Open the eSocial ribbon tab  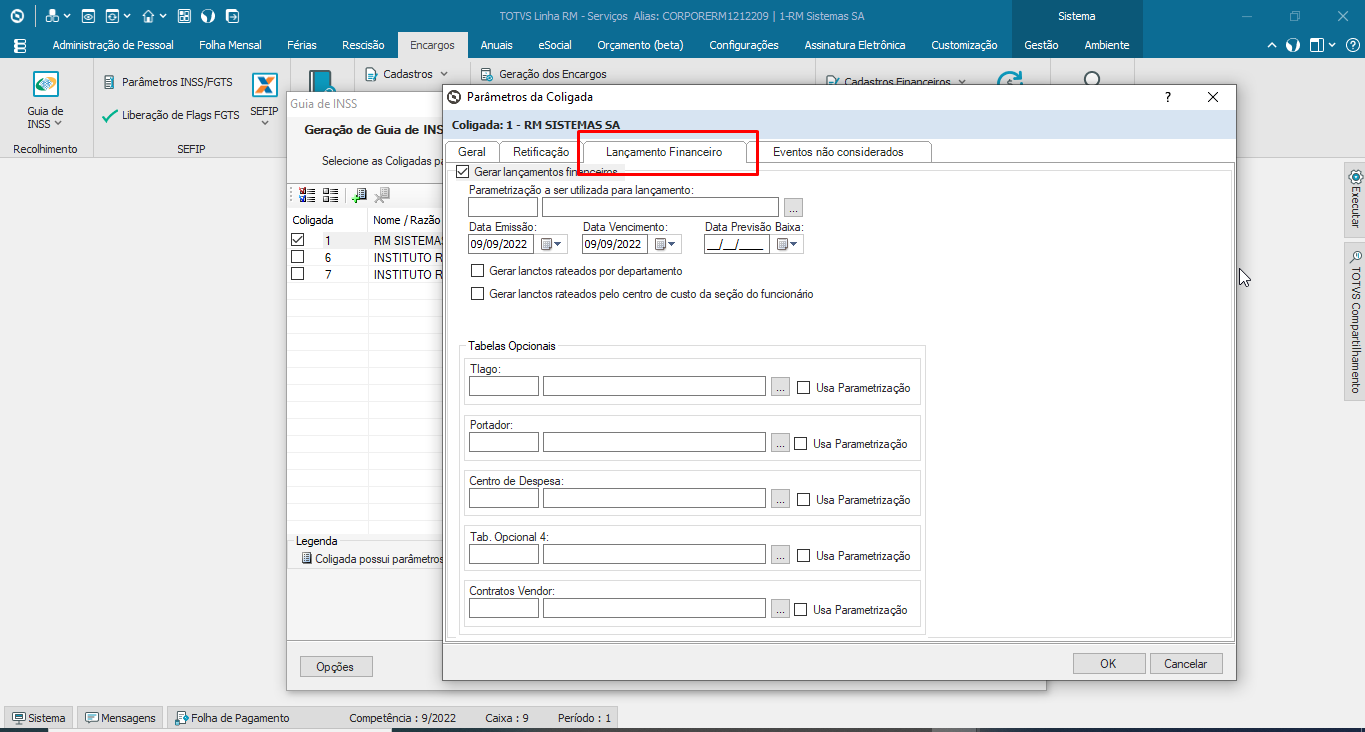pyautogui.click(x=555, y=45)
